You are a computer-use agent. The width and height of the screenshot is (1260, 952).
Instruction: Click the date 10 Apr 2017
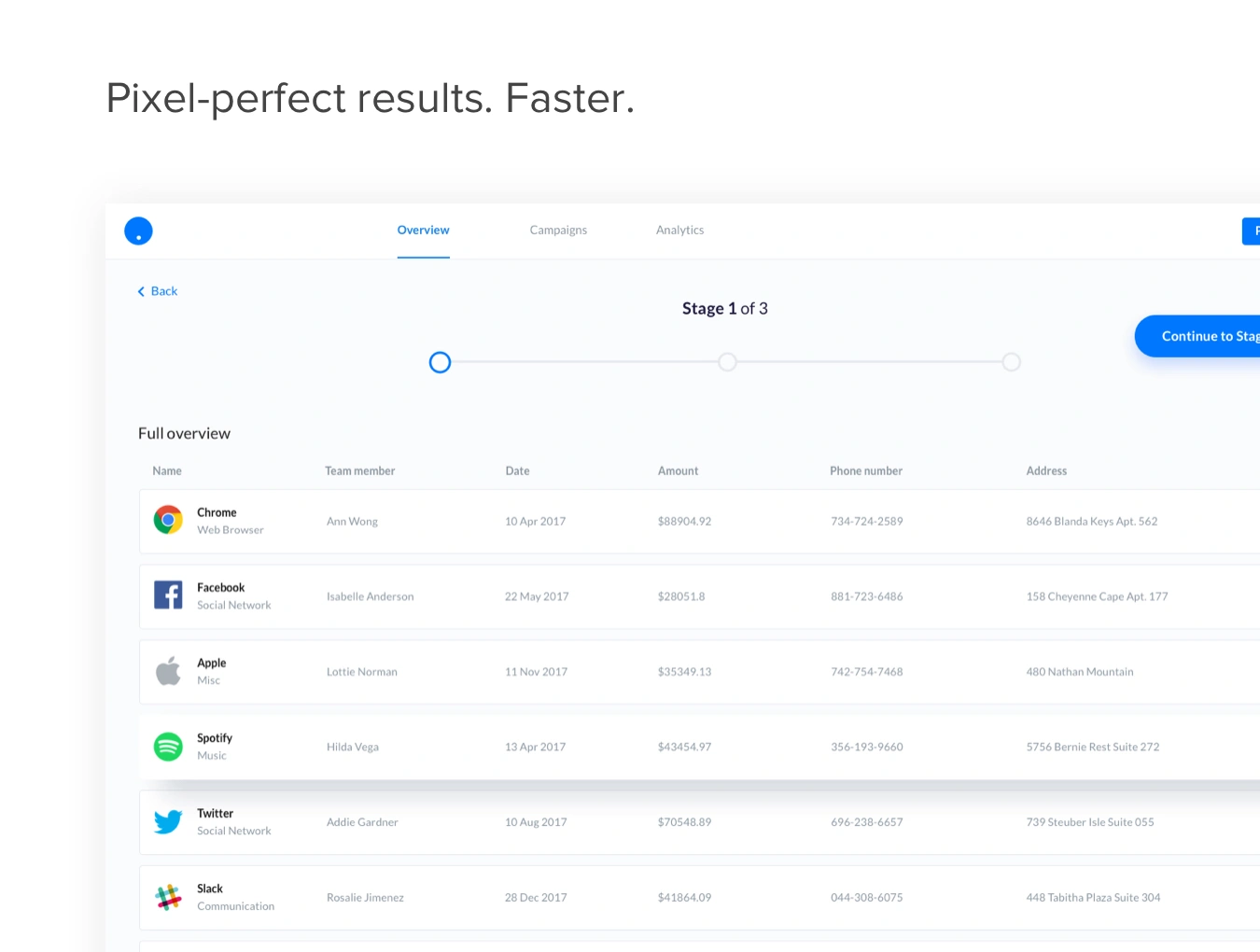535,521
